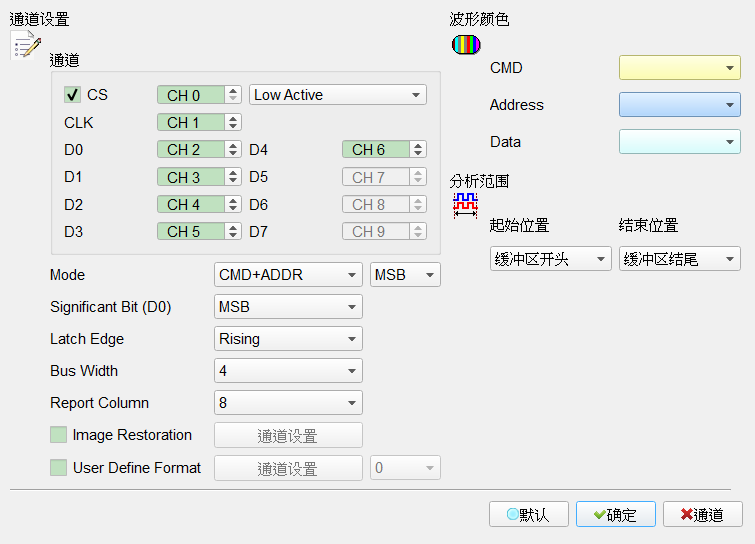Click the D3 channel CH 5 stepper arrows

(x=233, y=232)
